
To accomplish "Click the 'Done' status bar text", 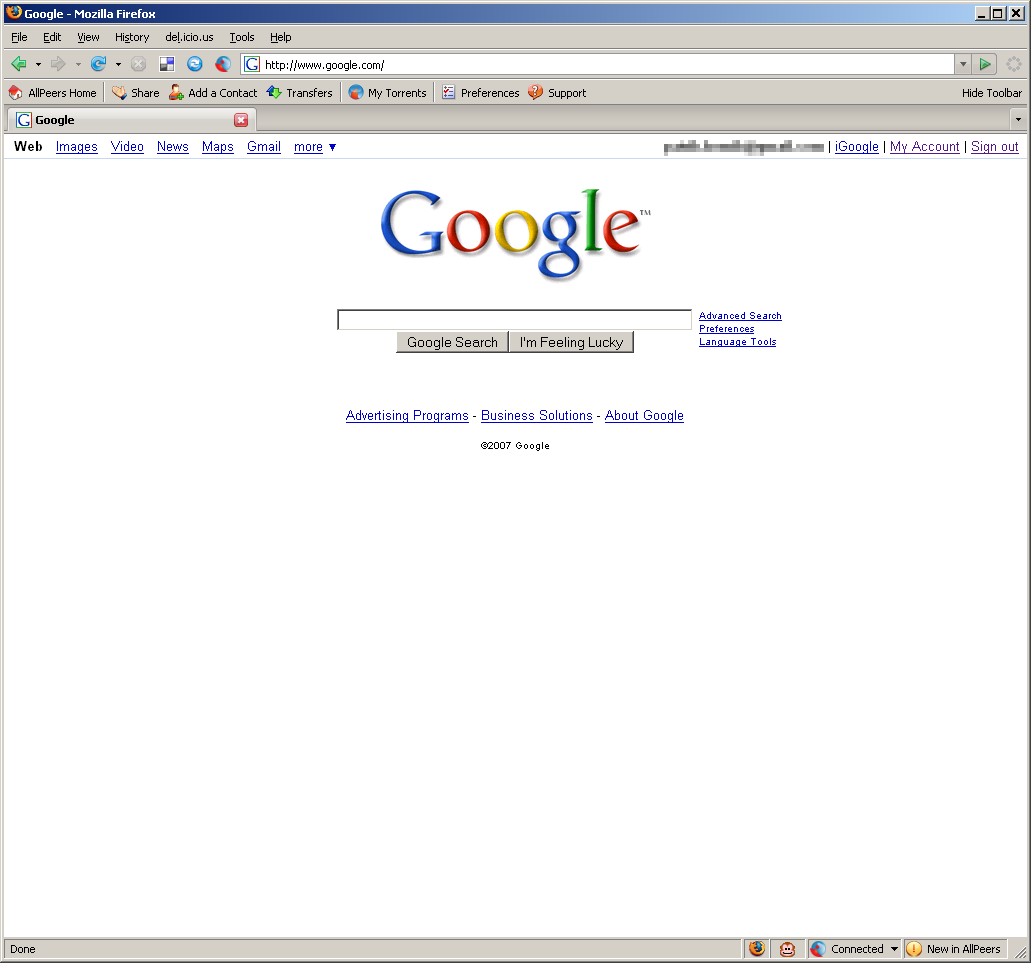I will (x=23, y=949).
